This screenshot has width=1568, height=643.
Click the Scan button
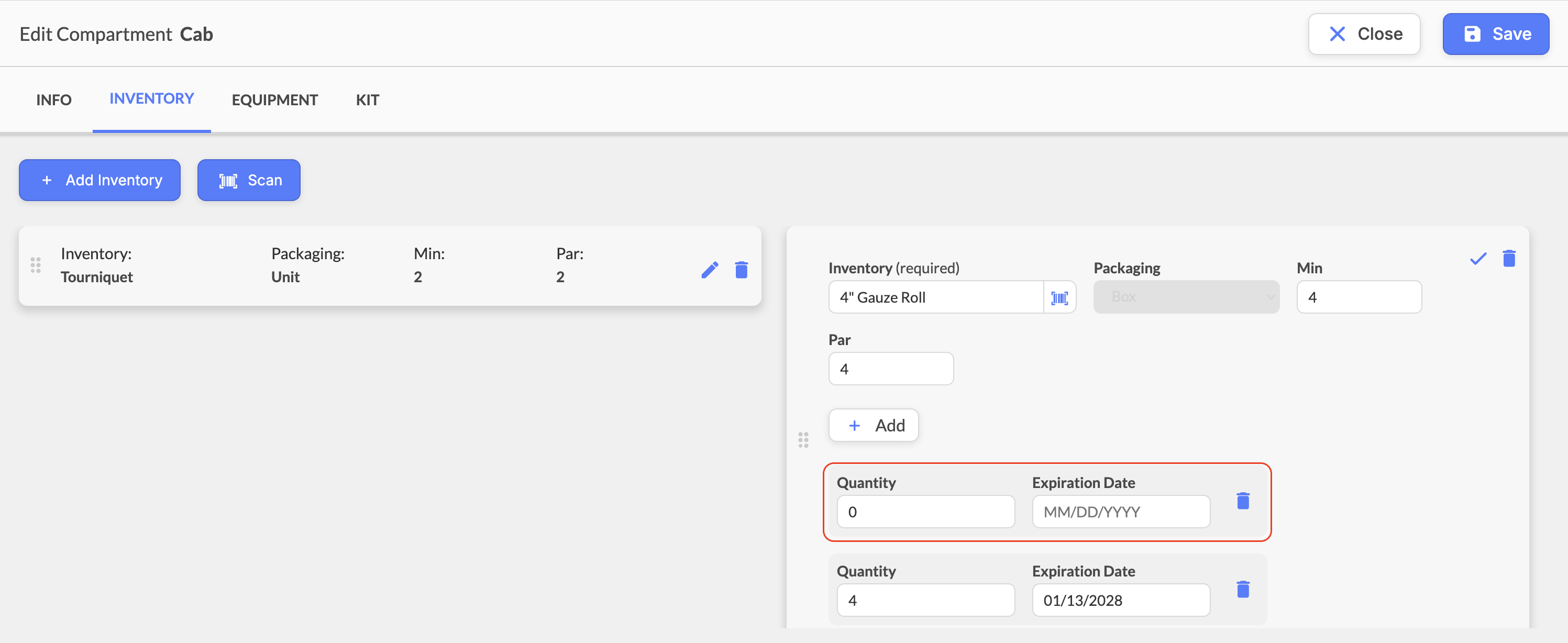coord(249,180)
